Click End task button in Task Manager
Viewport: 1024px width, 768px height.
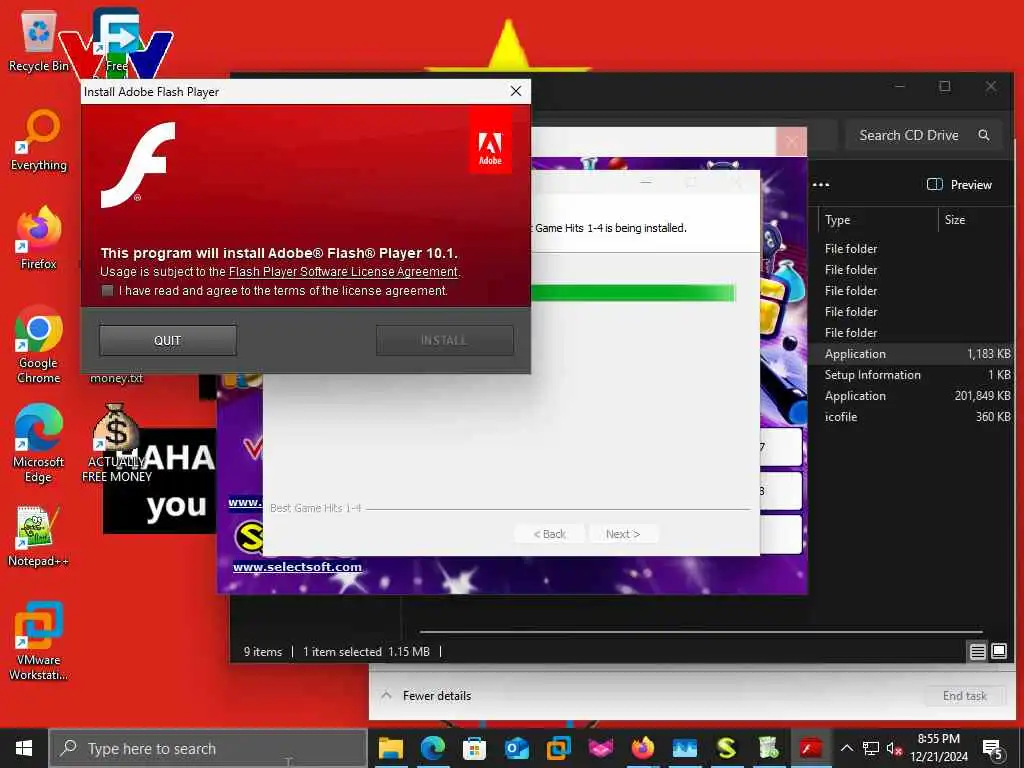tap(965, 696)
